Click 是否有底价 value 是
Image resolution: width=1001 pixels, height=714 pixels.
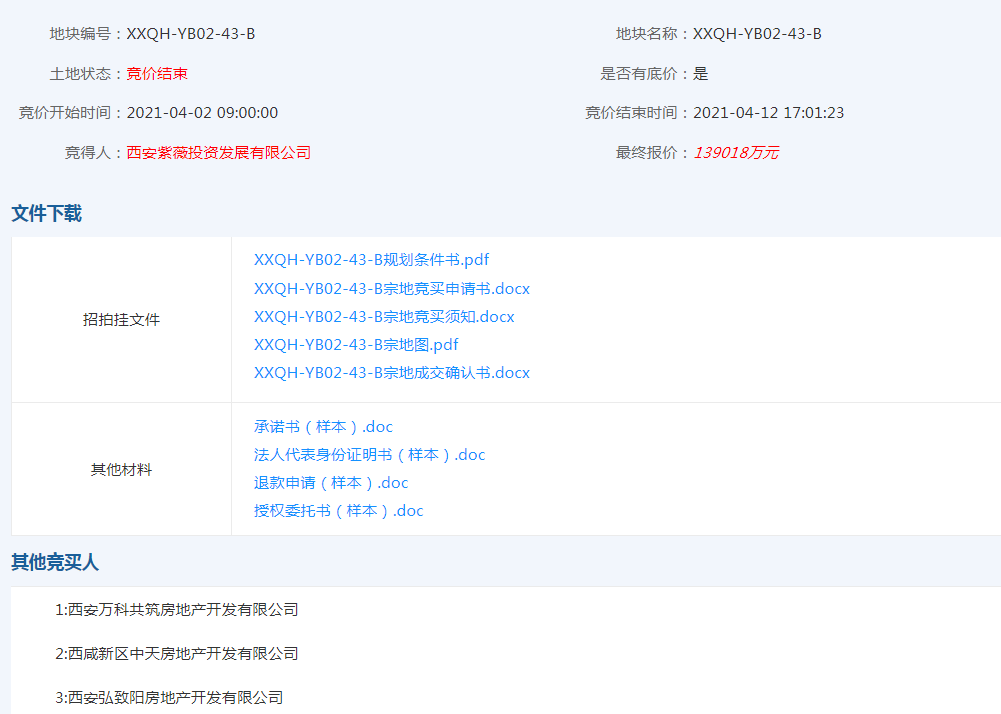point(701,74)
